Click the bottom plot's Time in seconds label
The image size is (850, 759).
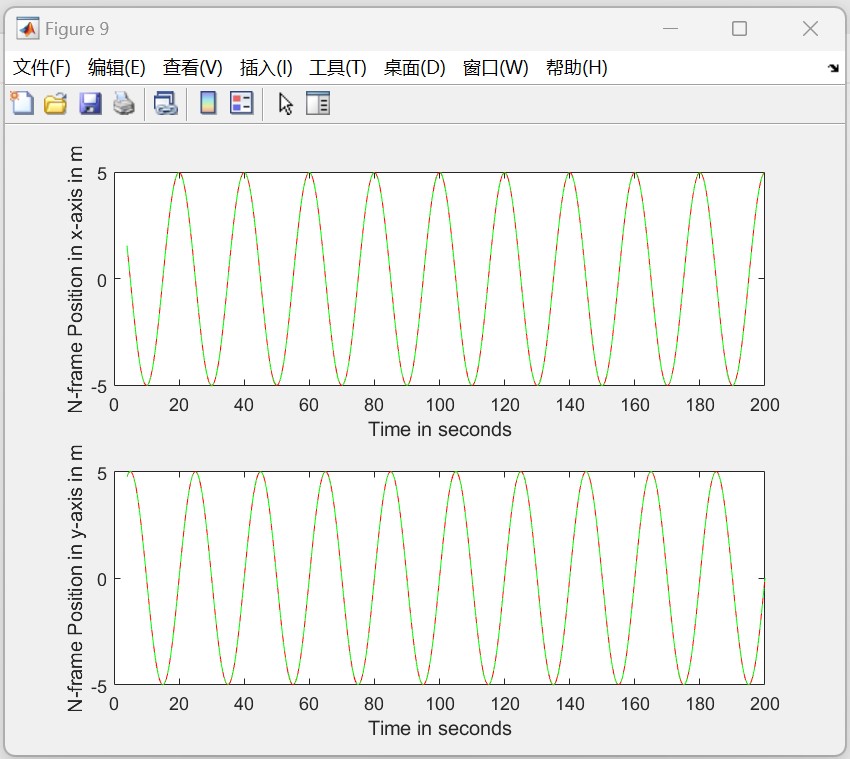click(440, 729)
